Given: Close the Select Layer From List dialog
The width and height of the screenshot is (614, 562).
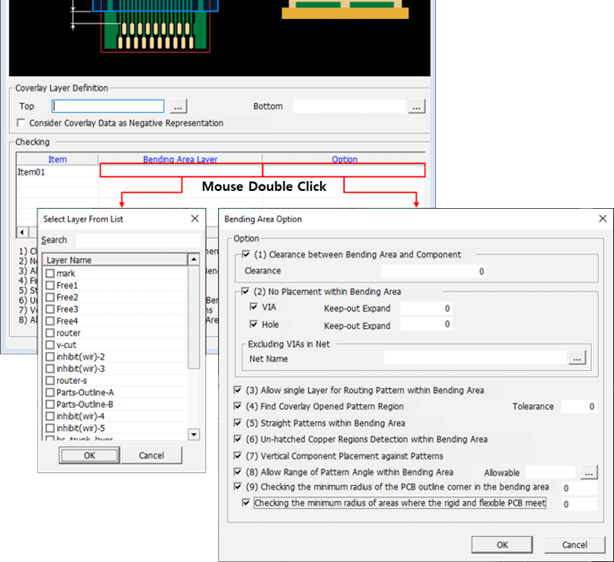Looking at the screenshot, I should coord(194,218).
